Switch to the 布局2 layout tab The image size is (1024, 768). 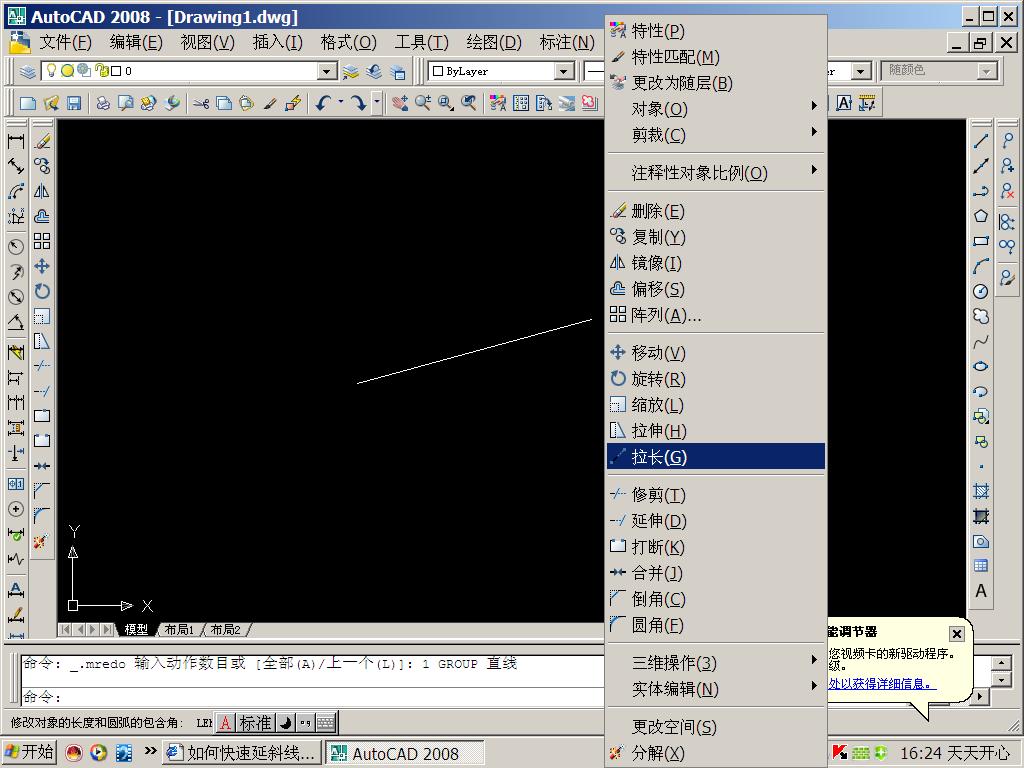225,630
